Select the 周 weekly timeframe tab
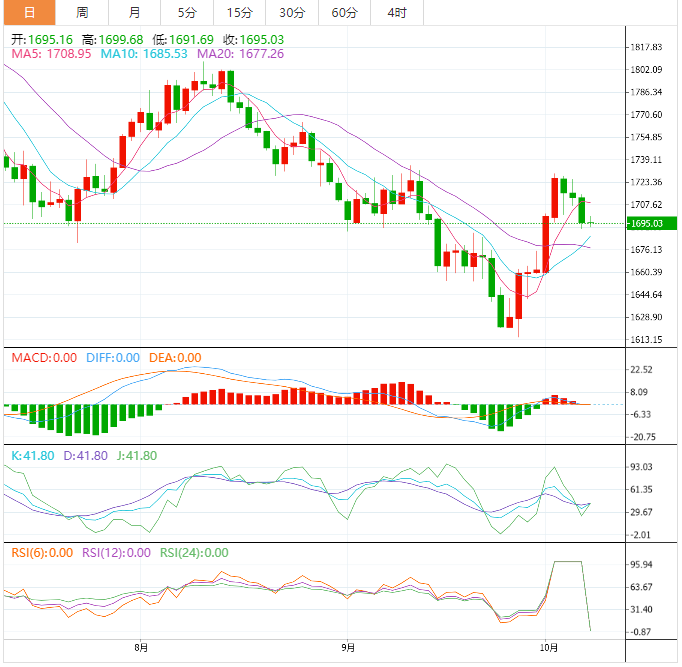The image size is (682, 667). click(x=82, y=12)
